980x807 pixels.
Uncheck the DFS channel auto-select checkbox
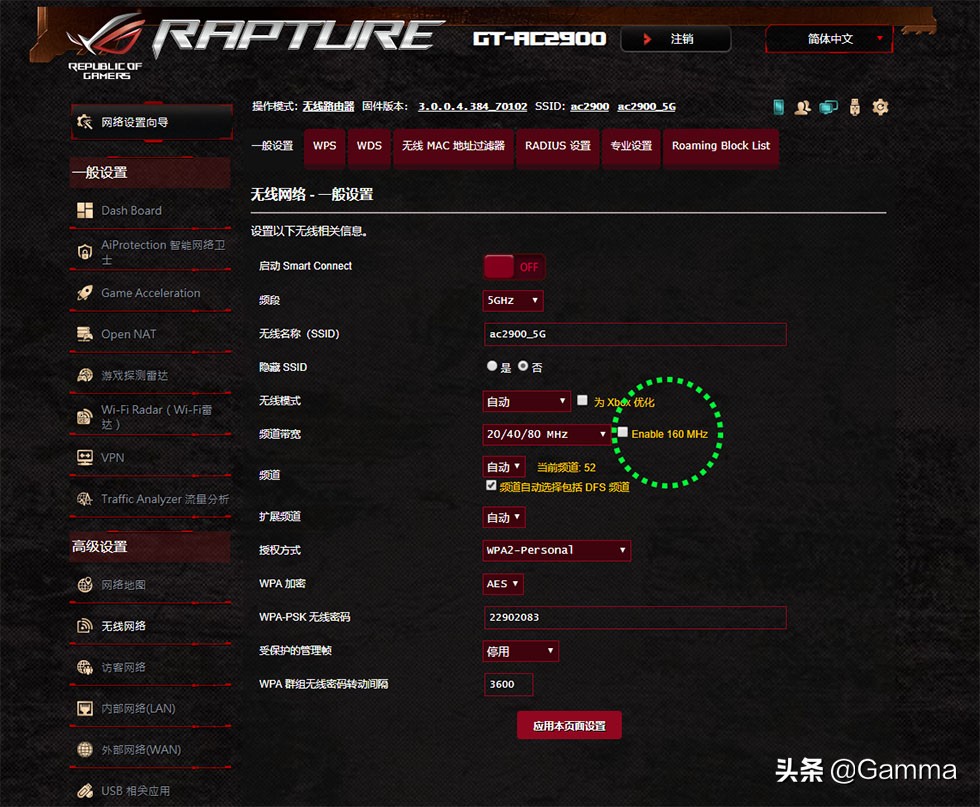(x=491, y=485)
